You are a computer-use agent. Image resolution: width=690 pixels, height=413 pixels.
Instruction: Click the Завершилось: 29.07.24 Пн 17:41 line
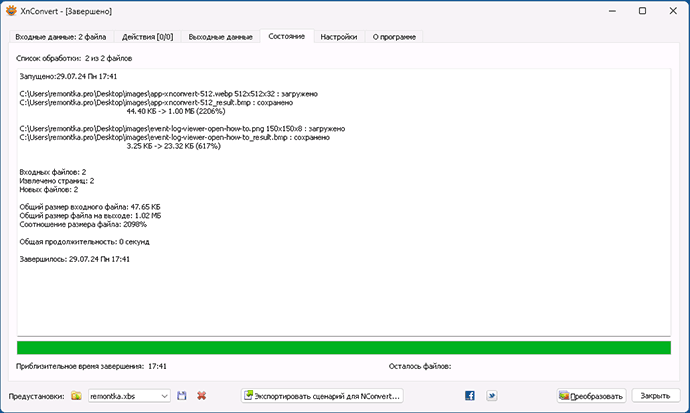click(75, 259)
